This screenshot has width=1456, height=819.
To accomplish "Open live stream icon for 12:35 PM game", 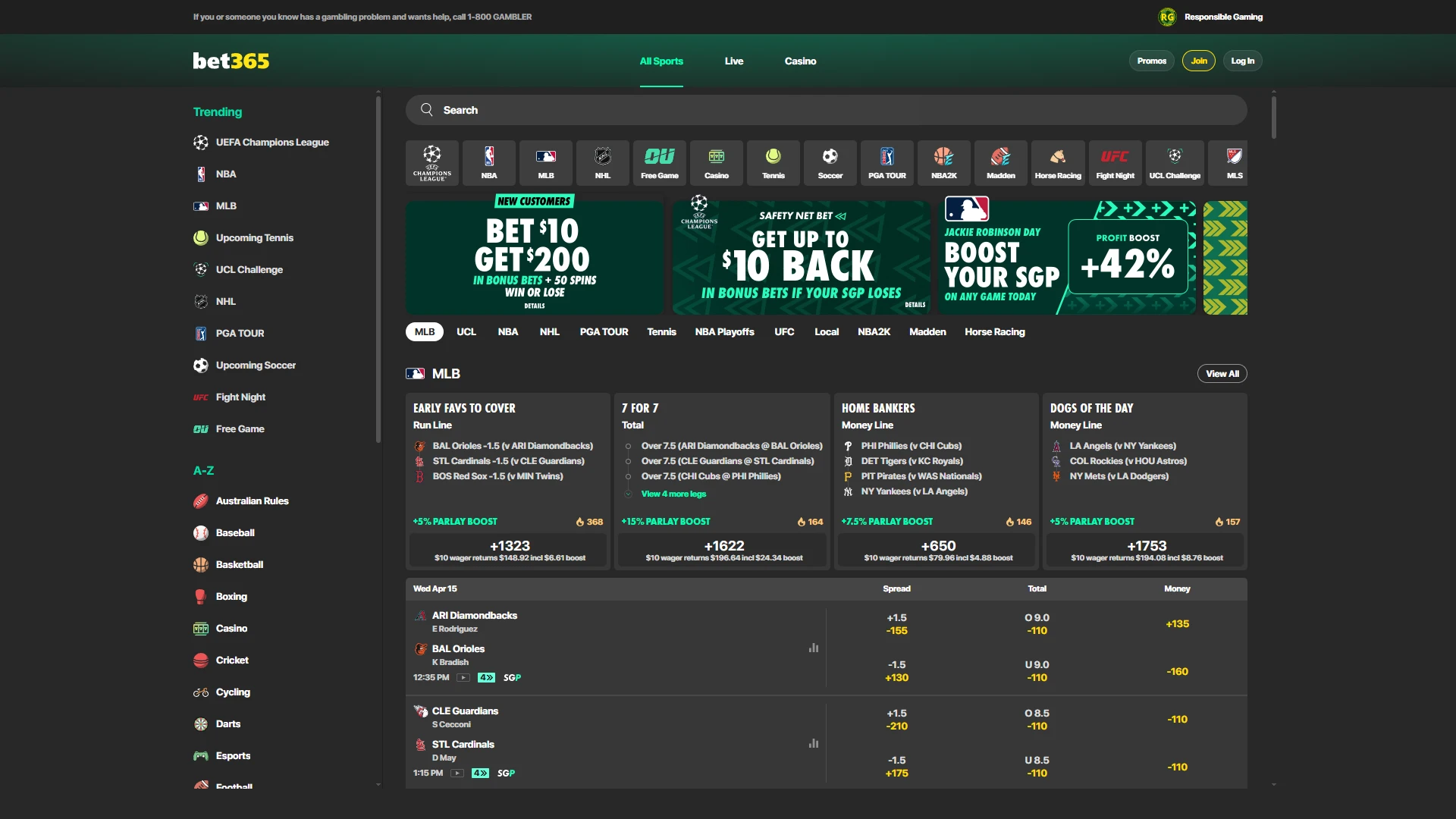I will 463,677.
